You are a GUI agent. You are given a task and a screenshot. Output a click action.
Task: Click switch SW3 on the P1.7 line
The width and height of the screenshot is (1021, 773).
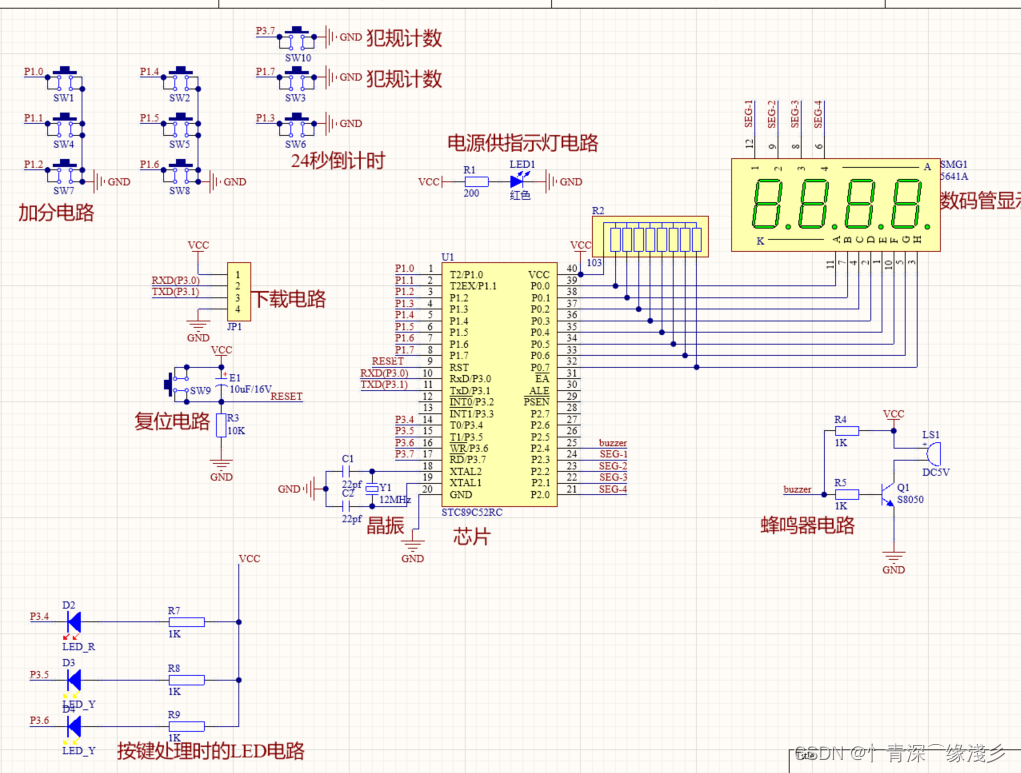[297, 79]
